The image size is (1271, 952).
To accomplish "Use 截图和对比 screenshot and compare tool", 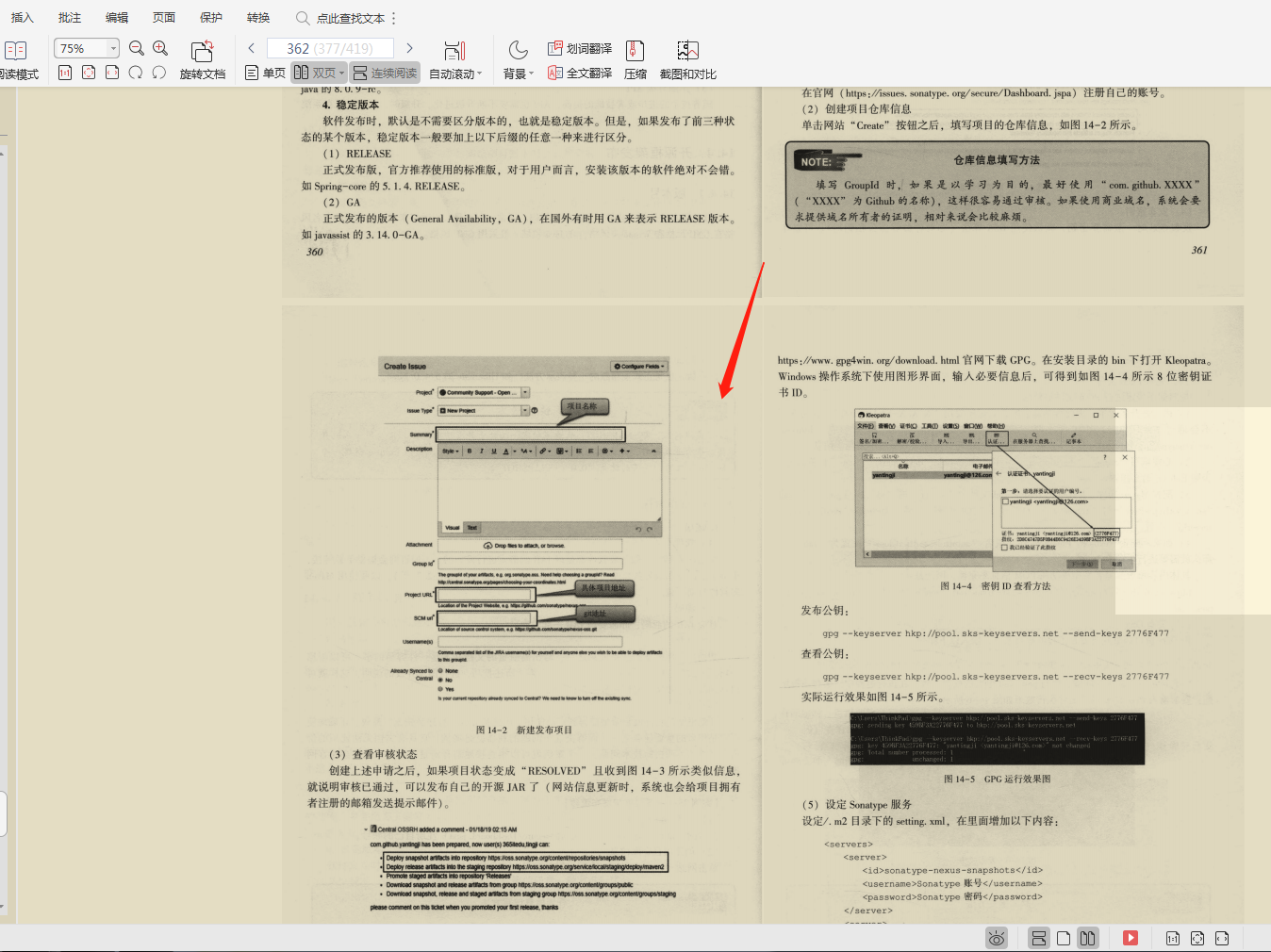I will pos(687,58).
